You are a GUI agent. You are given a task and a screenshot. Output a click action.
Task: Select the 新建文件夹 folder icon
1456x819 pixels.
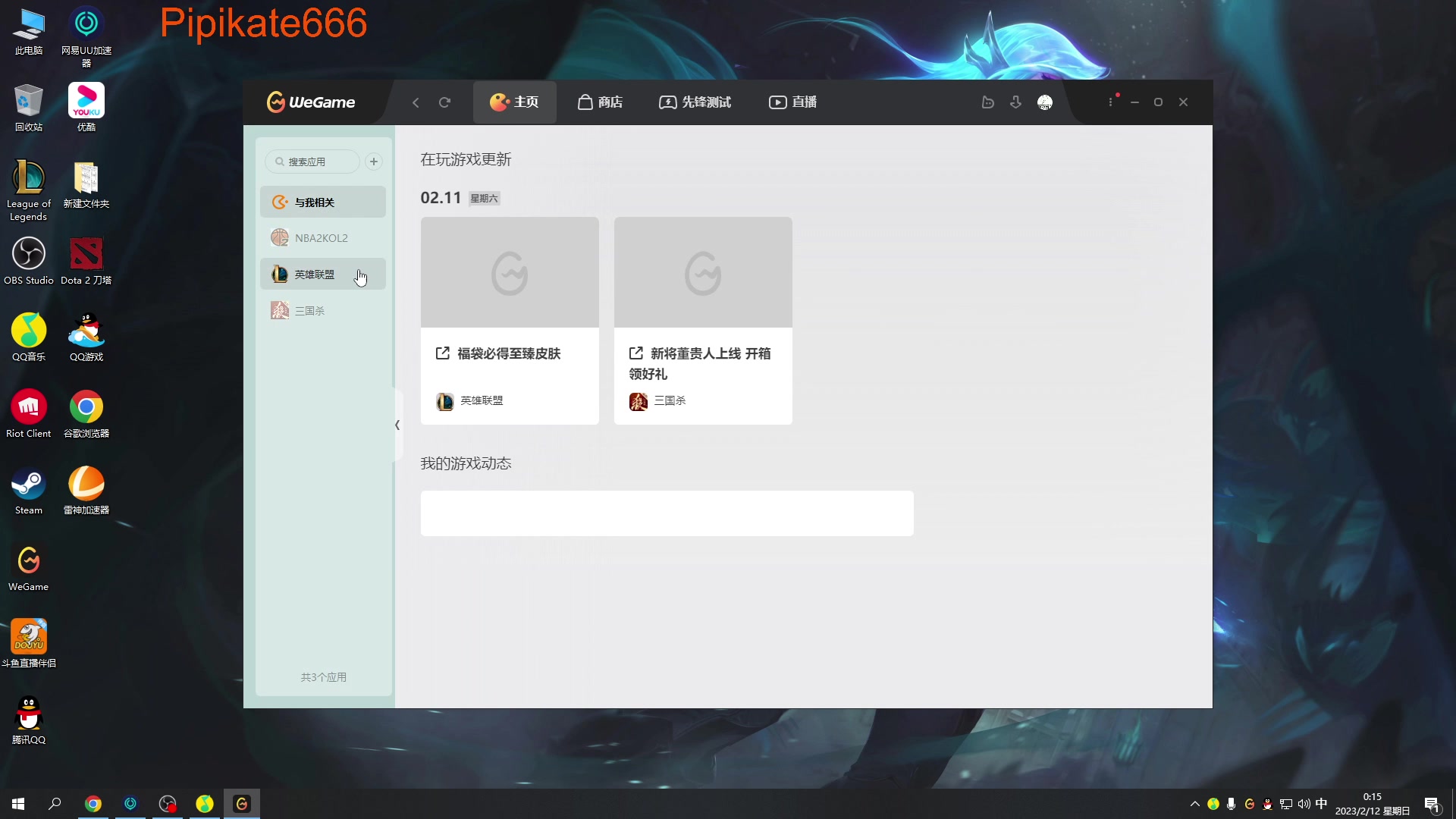pos(86,186)
